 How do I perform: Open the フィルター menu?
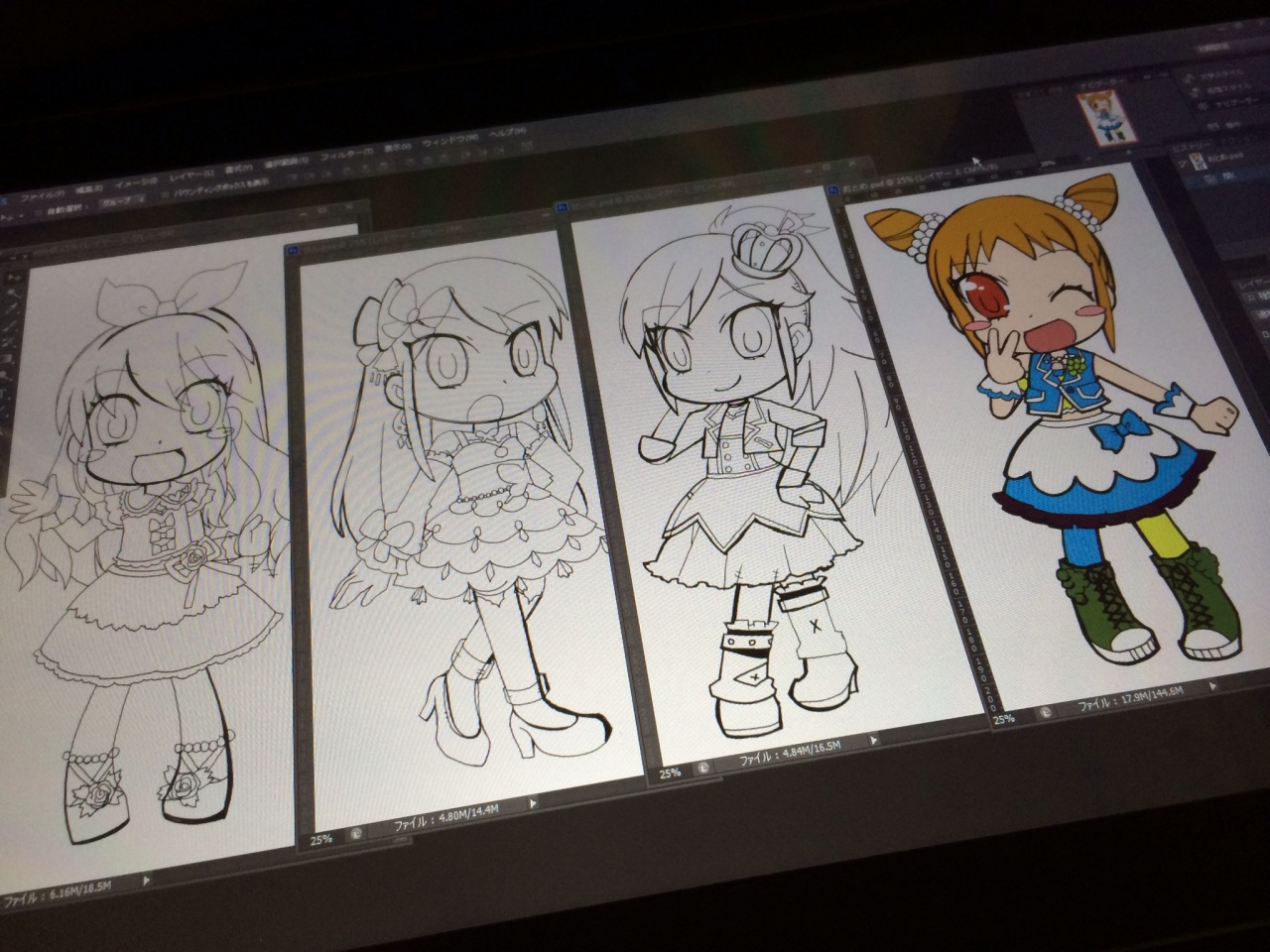[x=346, y=153]
